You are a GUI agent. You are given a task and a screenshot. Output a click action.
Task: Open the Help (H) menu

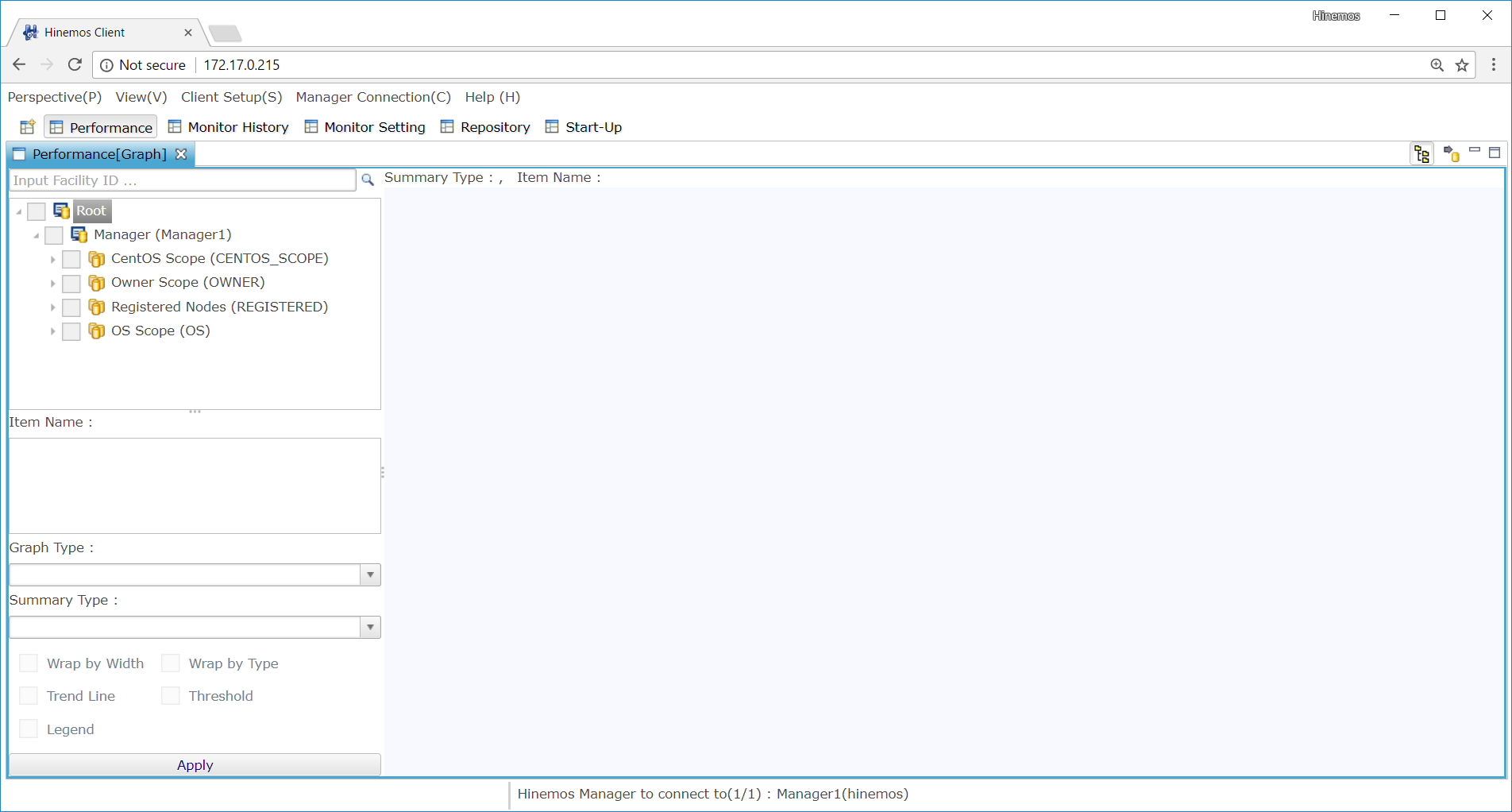492,97
